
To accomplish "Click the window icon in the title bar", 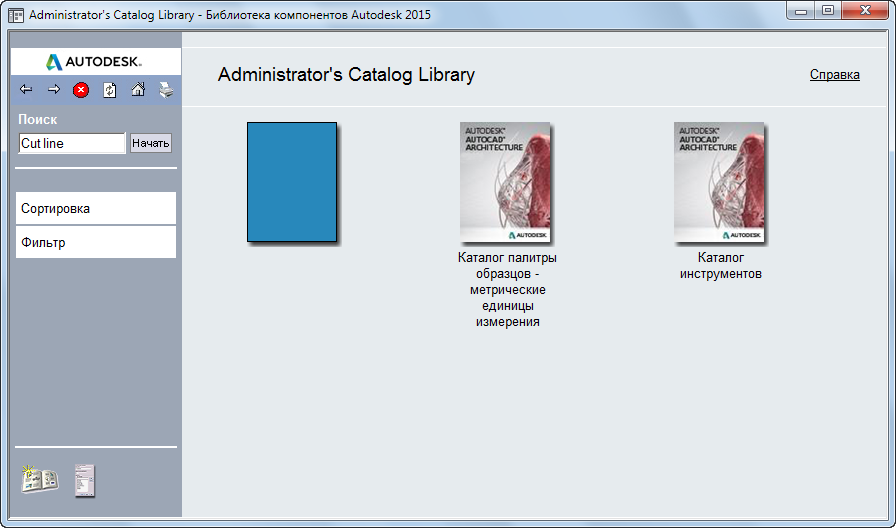I will click(16, 14).
